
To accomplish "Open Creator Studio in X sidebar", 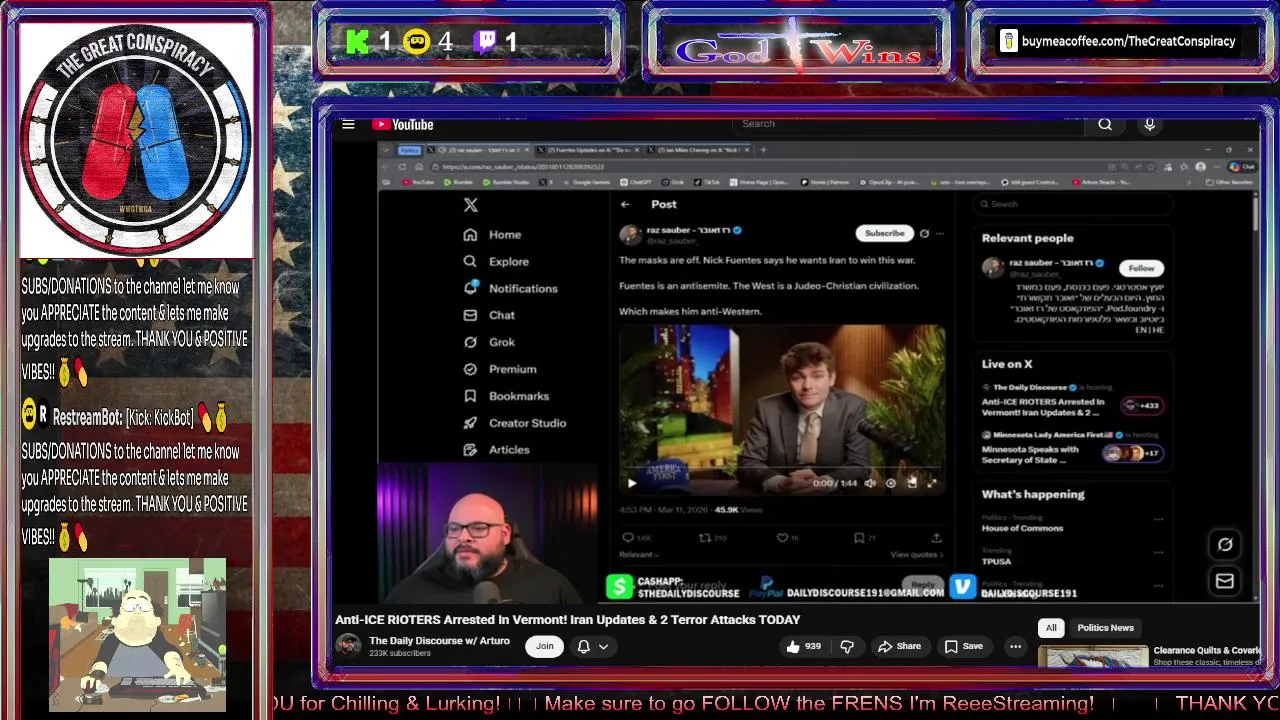I will [x=515, y=423].
